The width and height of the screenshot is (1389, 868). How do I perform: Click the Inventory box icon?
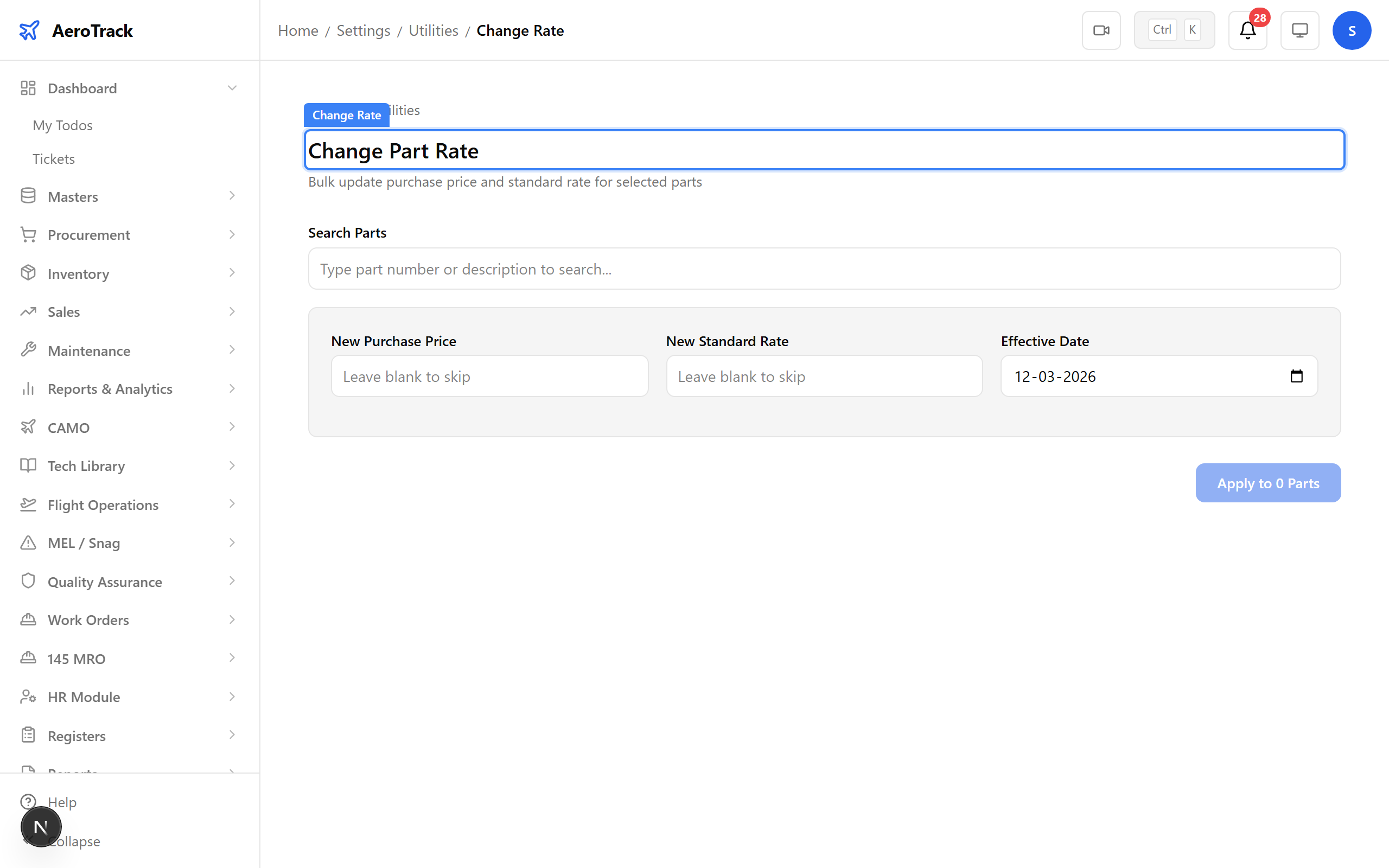28,273
